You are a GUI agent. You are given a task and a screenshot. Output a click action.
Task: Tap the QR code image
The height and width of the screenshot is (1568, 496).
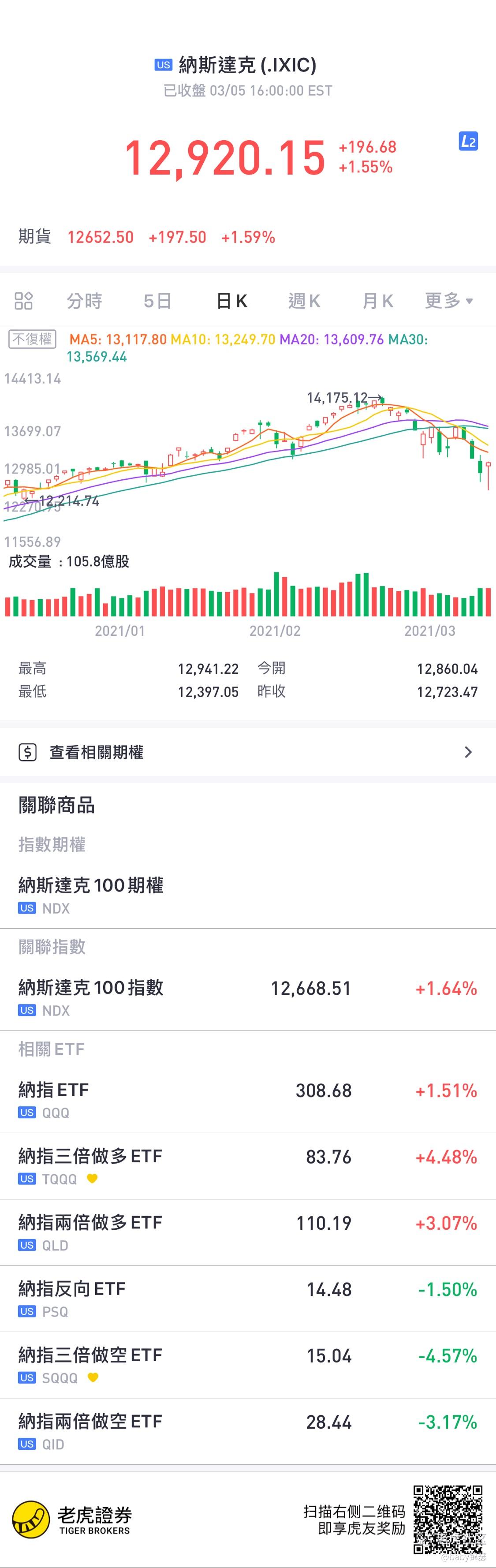[448, 1519]
